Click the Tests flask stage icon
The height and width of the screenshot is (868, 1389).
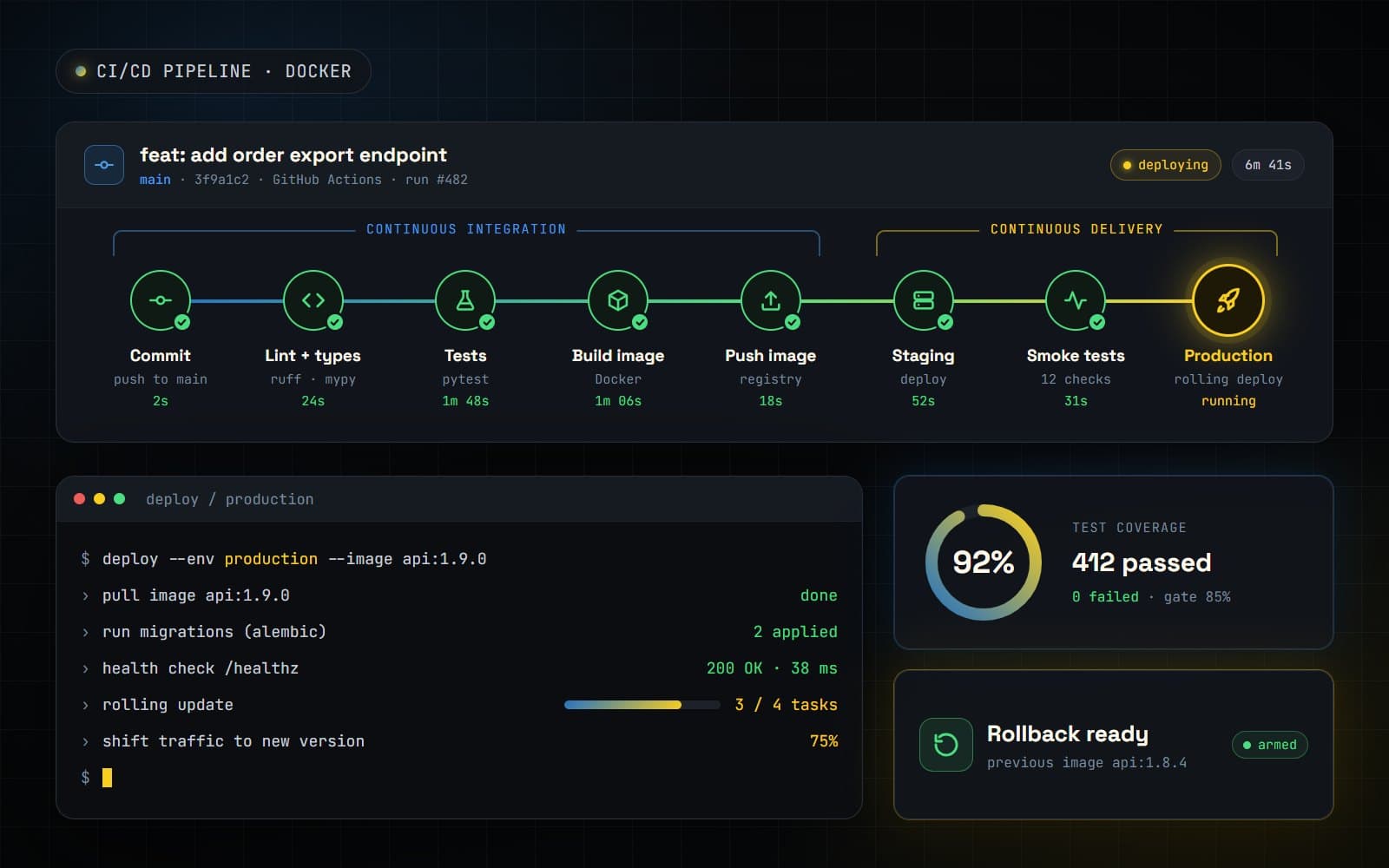pyautogui.click(x=465, y=300)
